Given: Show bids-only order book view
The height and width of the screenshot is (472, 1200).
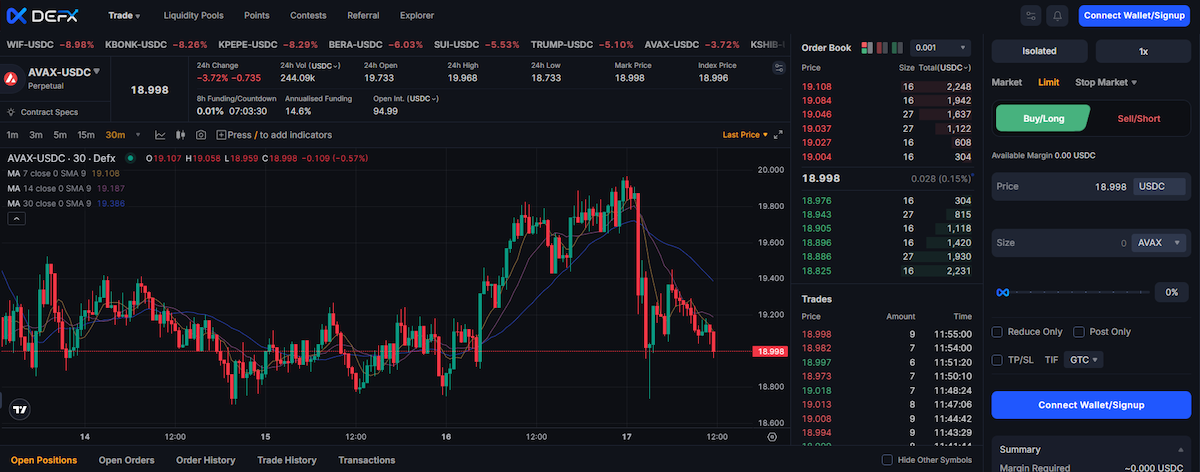Looking at the screenshot, I should 895,47.
